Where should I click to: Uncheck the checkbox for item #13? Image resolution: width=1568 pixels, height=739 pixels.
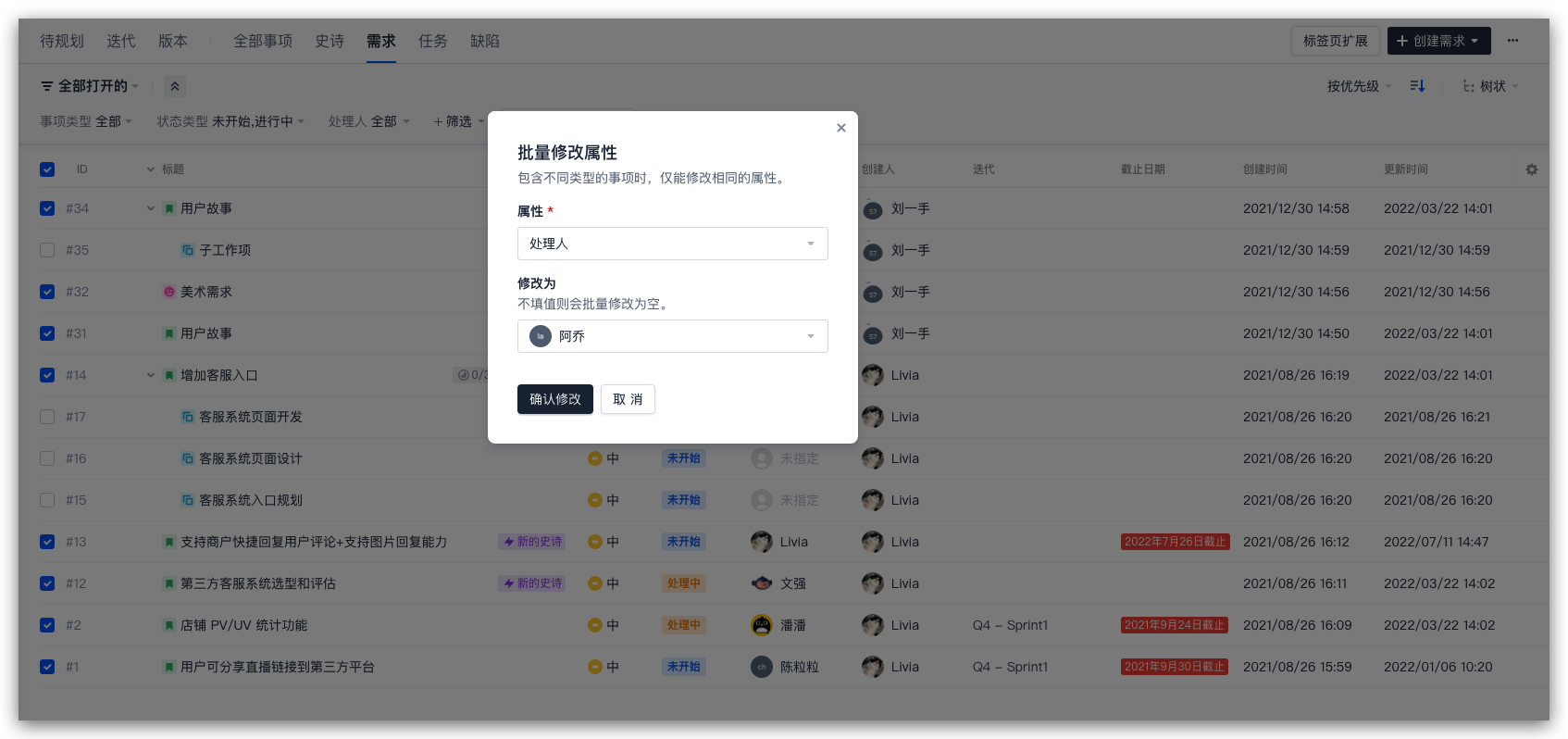point(47,542)
